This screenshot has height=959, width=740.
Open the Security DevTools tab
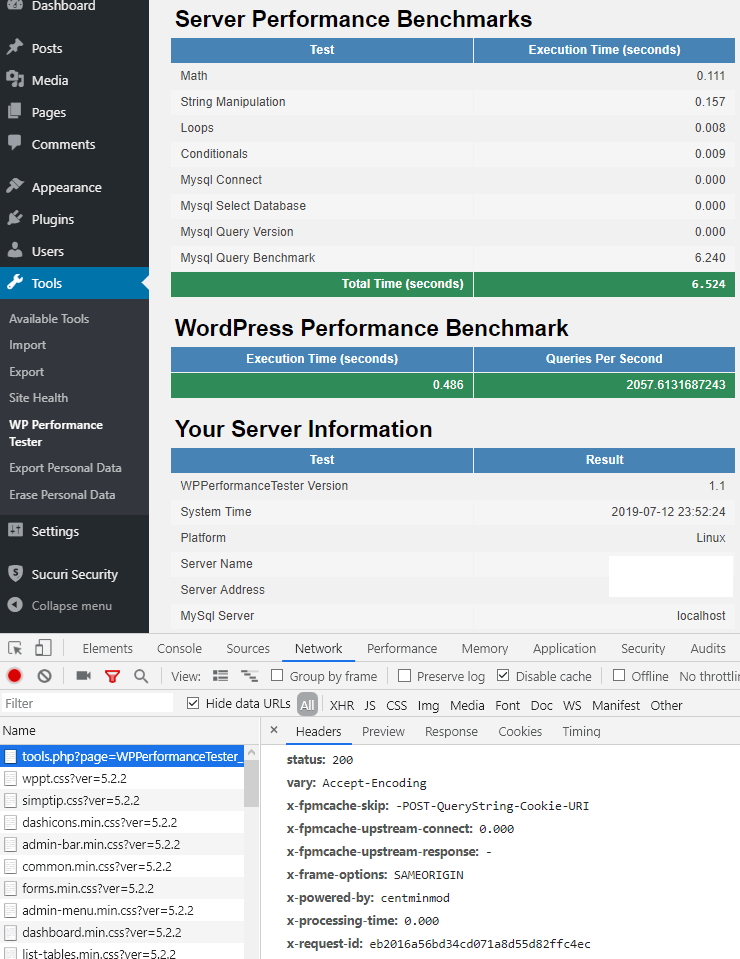point(643,648)
